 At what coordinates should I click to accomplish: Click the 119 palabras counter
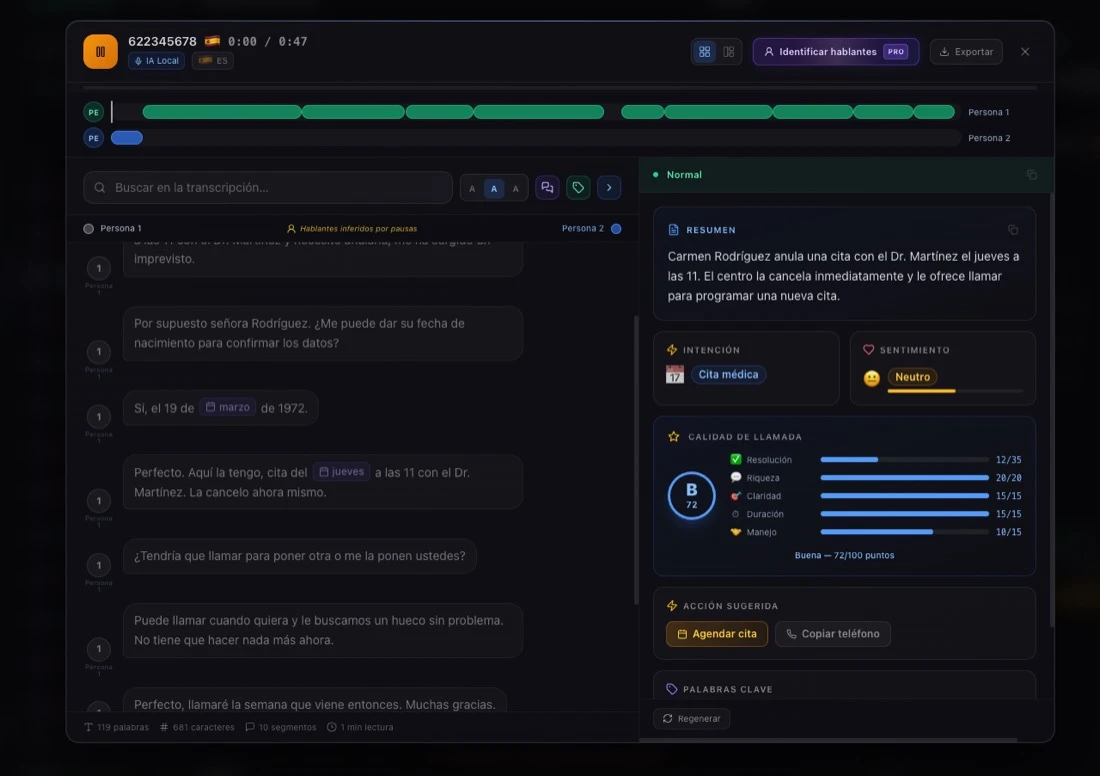[116, 728]
